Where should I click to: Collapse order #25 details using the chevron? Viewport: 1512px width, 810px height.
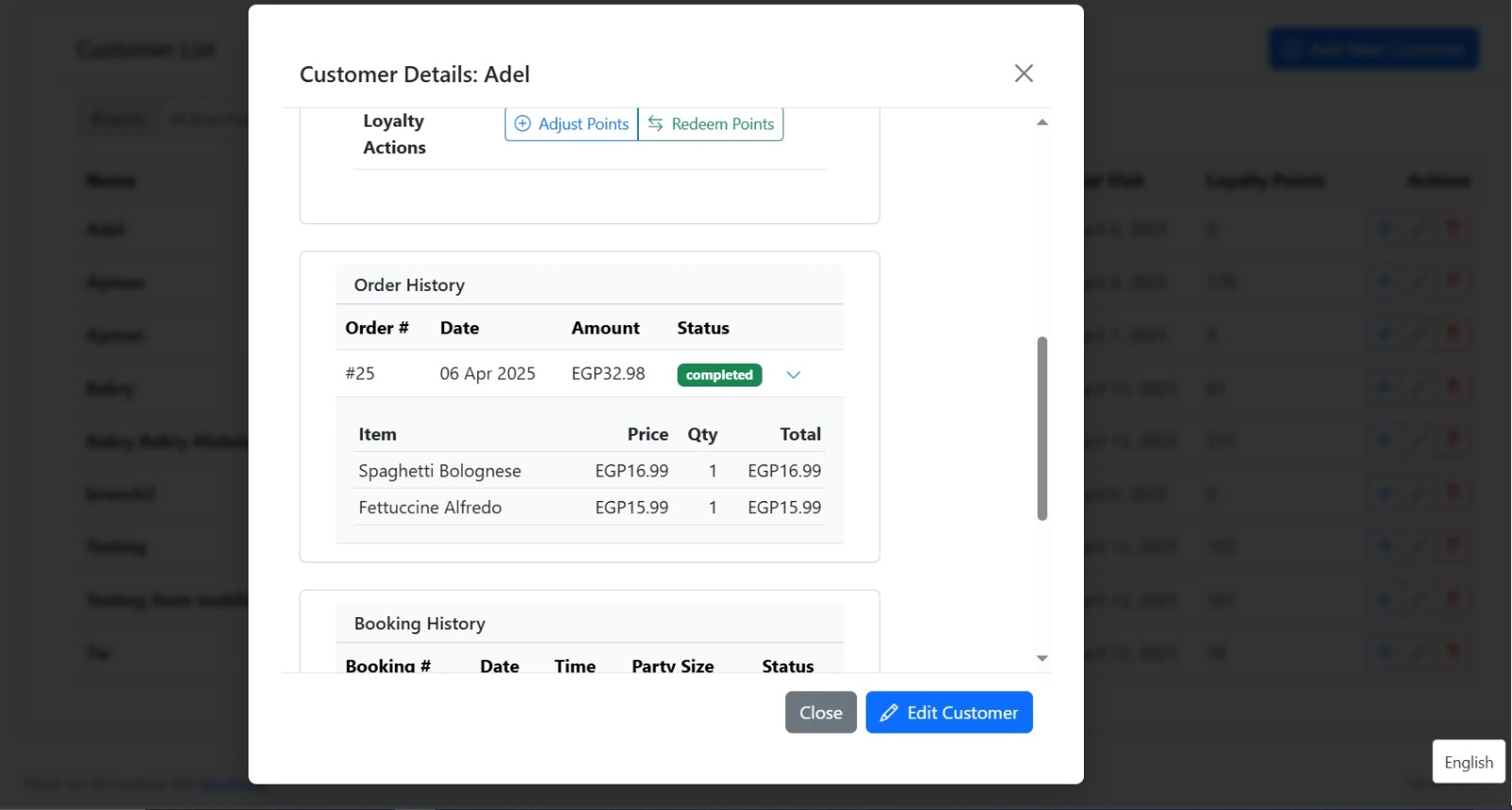tap(794, 375)
